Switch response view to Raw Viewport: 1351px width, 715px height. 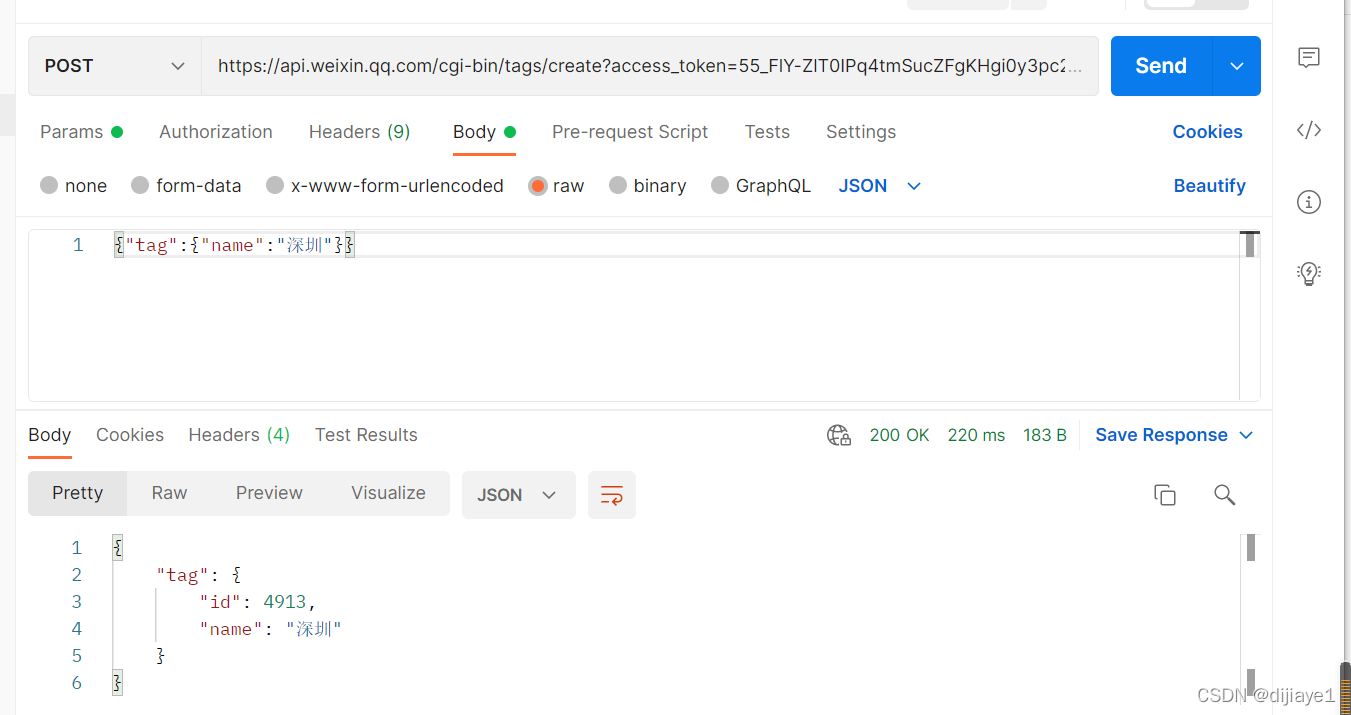(170, 493)
